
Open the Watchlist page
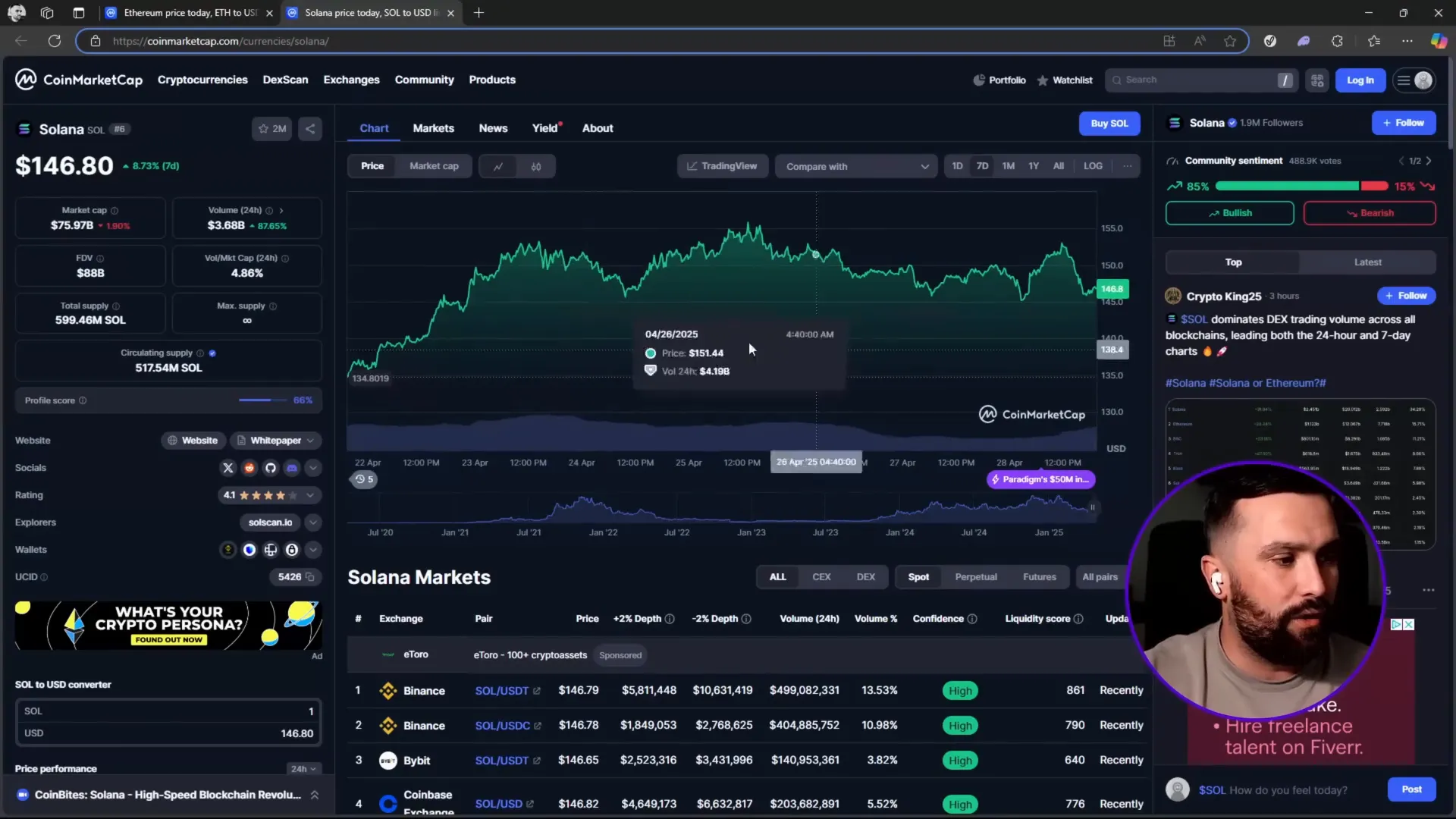coord(1065,80)
